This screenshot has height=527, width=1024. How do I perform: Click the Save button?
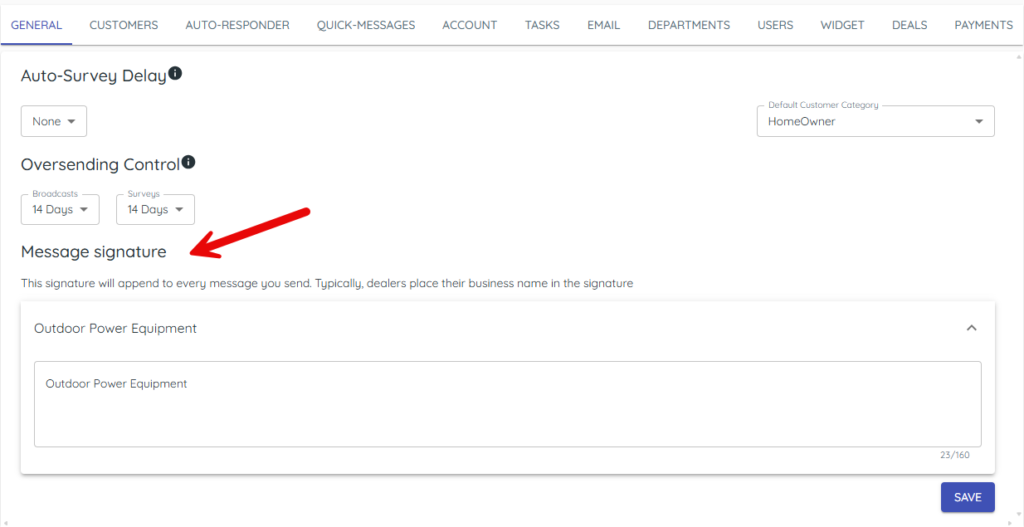coord(967,497)
